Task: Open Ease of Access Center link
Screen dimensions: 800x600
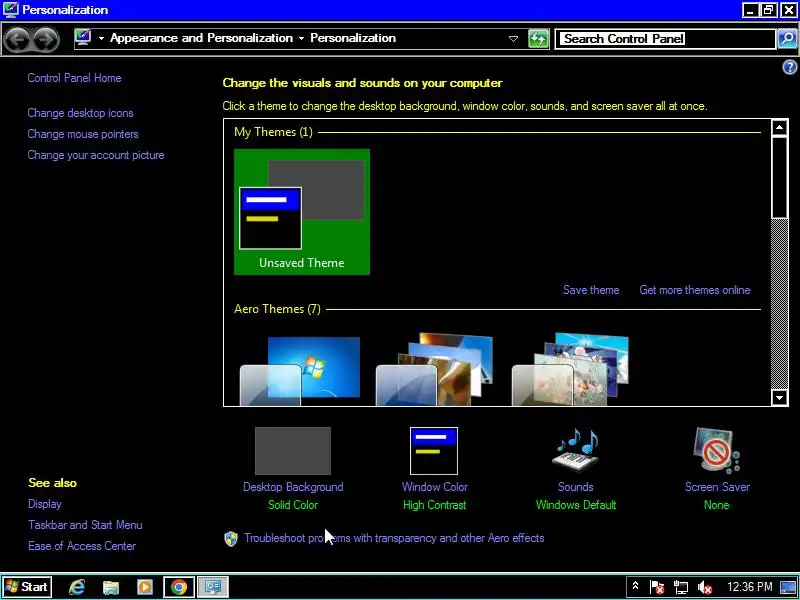Action: (82, 546)
